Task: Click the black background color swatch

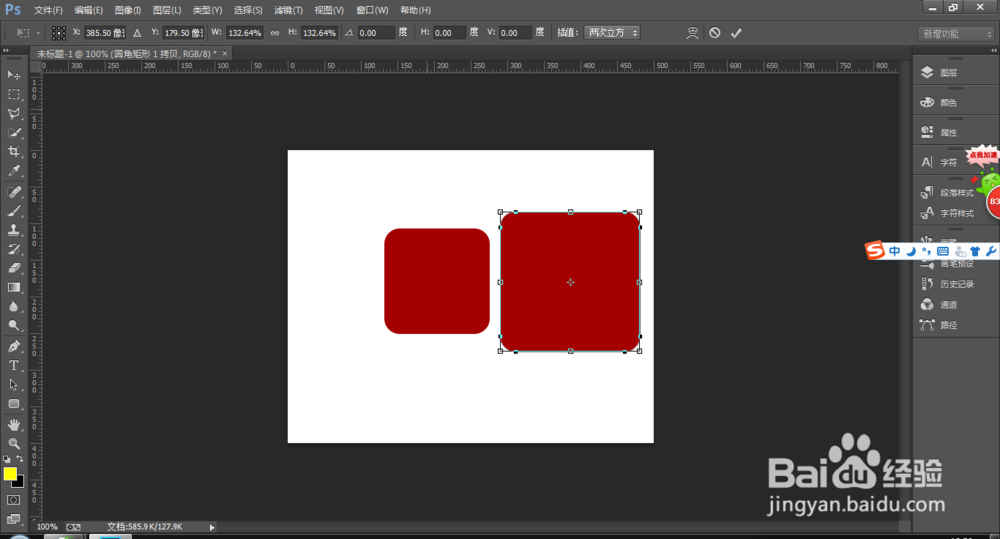Action: tap(20, 483)
